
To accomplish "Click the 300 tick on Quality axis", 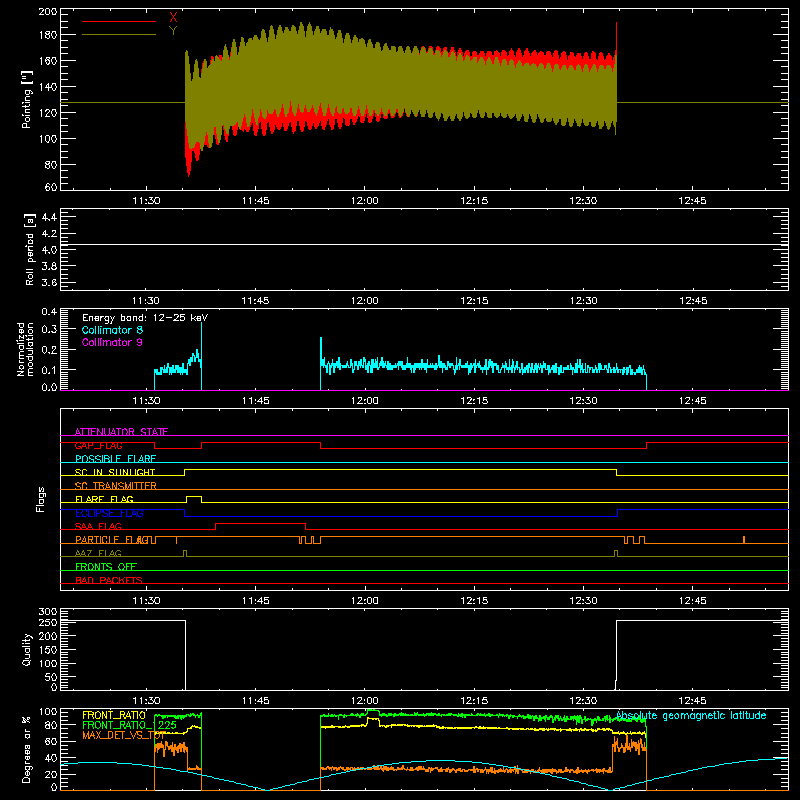I will [48, 612].
